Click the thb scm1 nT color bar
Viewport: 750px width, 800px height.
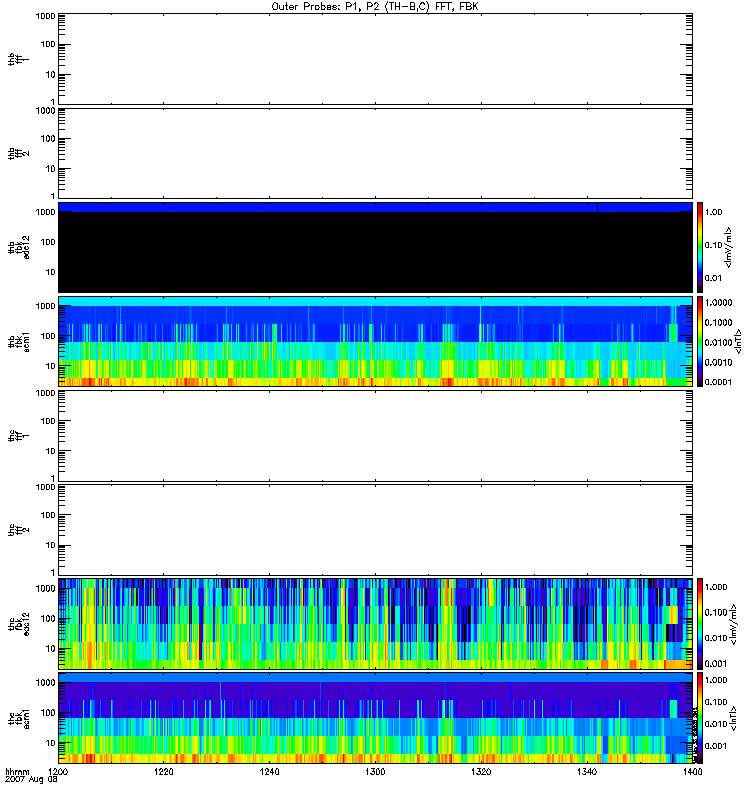point(700,341)
